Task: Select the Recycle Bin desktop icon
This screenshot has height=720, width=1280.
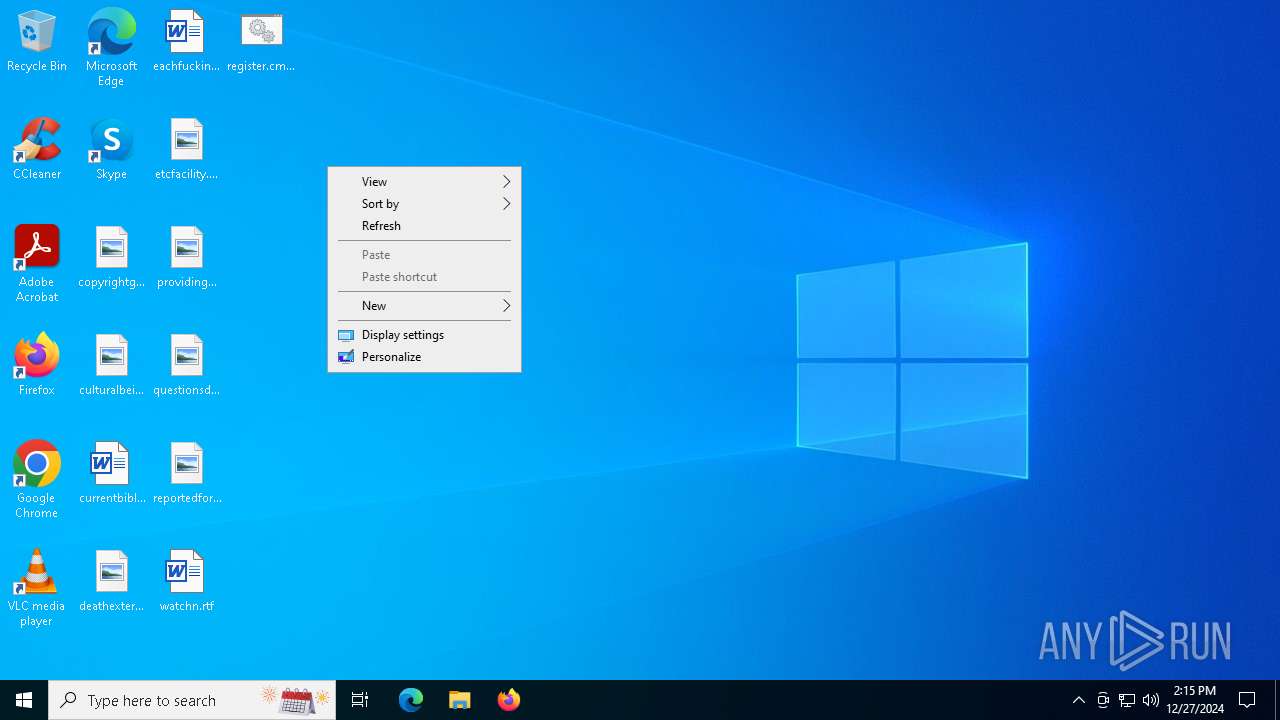Action: click(37, 42)
